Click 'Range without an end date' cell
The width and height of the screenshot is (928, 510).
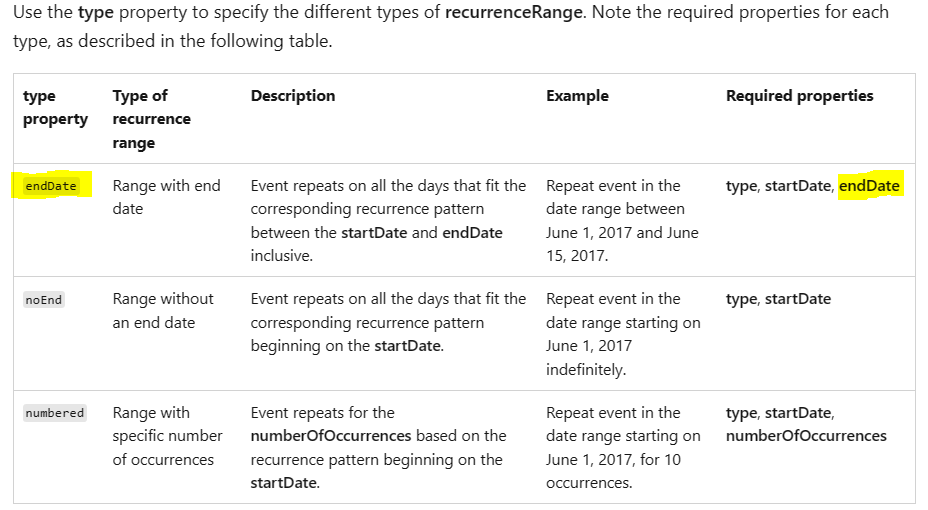pyautogui.click(x=163, y=311)
